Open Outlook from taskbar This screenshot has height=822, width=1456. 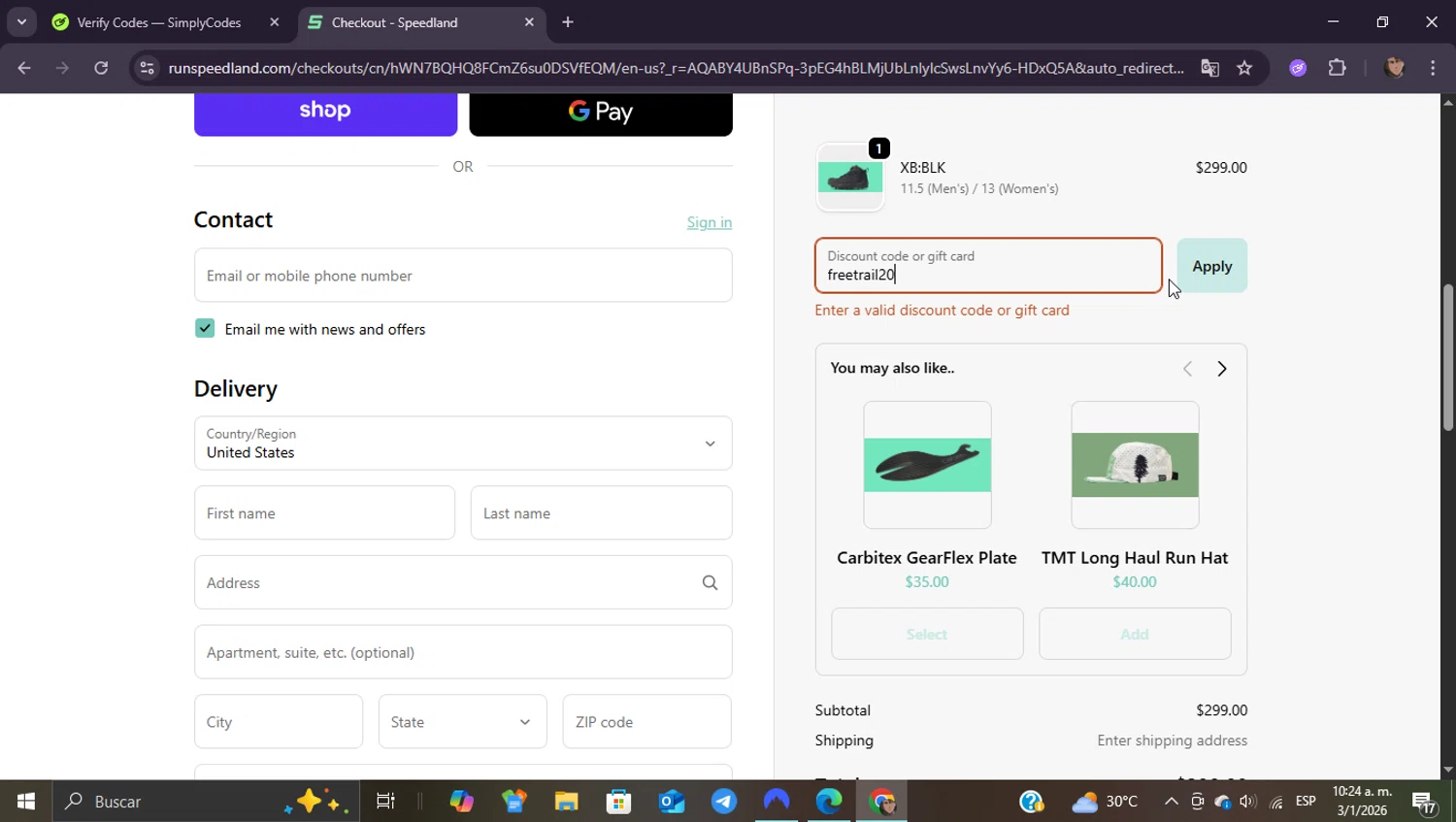coord(672,802)
